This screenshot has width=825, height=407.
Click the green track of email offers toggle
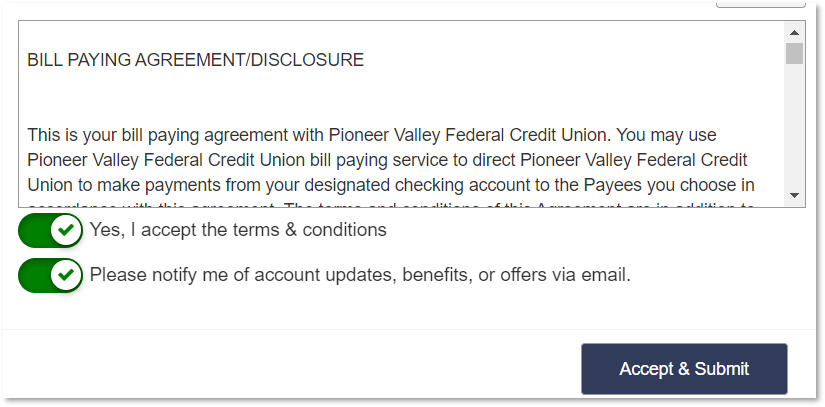[x=34, y=276]
